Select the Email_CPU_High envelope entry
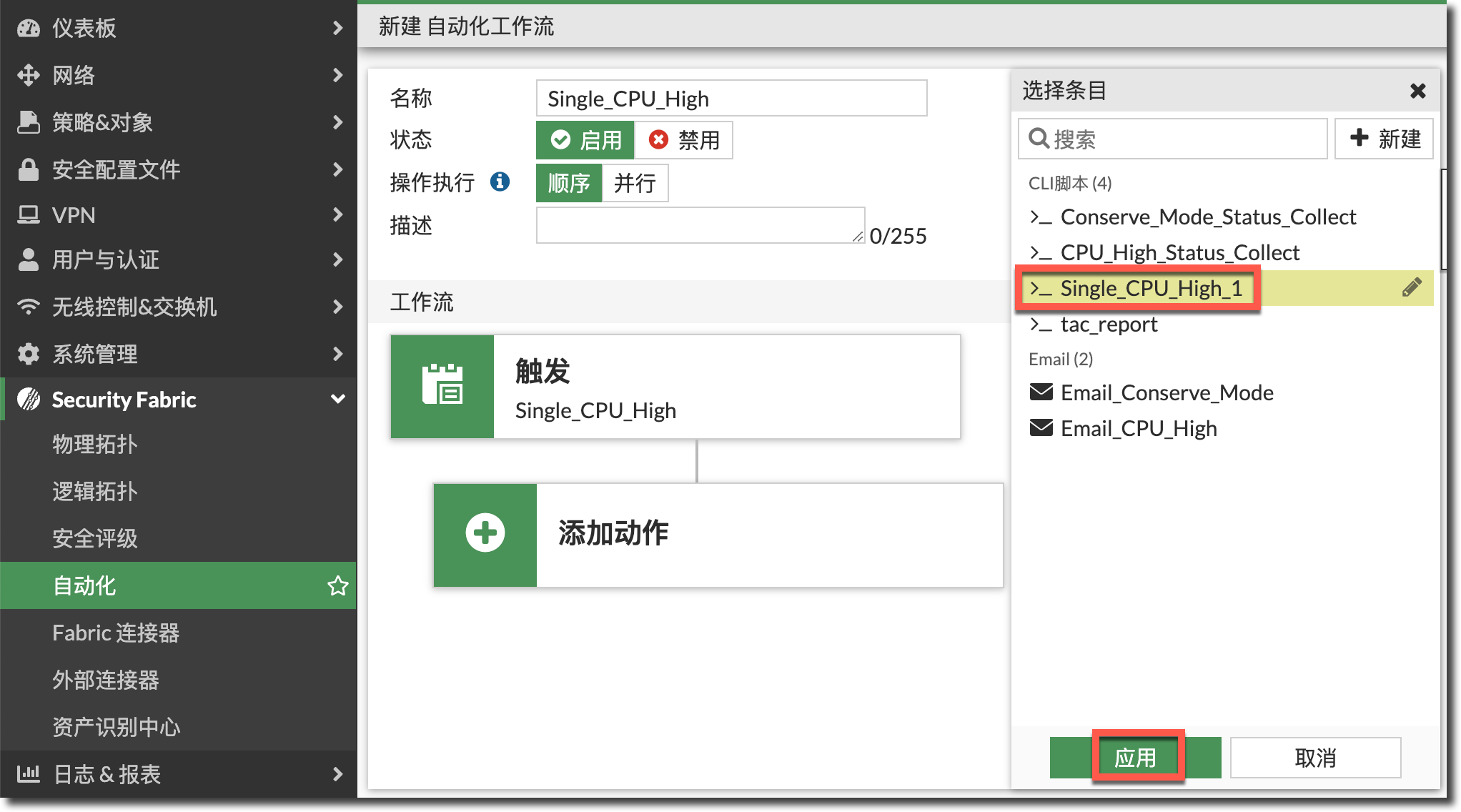The height and width of the screenshot is (812, 1461). click(x=1138, y=428)
